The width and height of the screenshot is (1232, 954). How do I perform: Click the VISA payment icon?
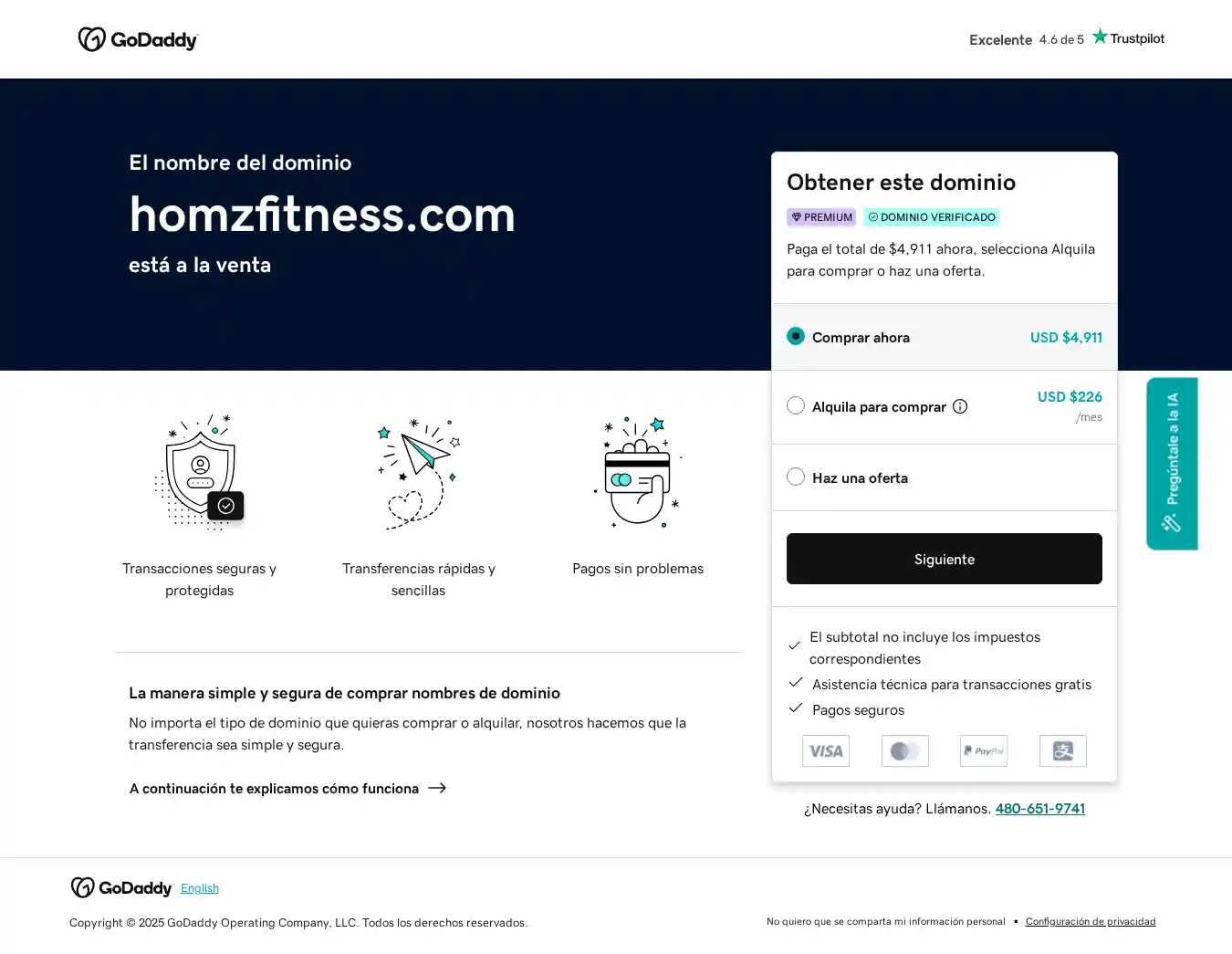826,751
